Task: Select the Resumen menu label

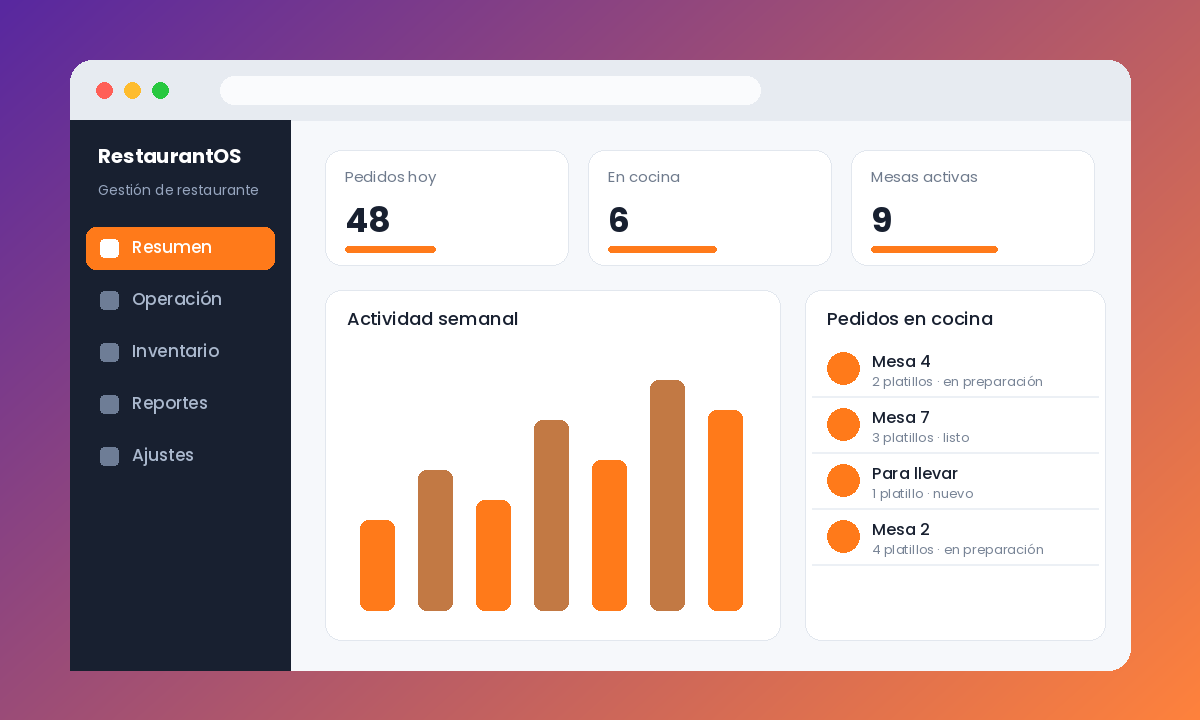Action: pos(172,248)
